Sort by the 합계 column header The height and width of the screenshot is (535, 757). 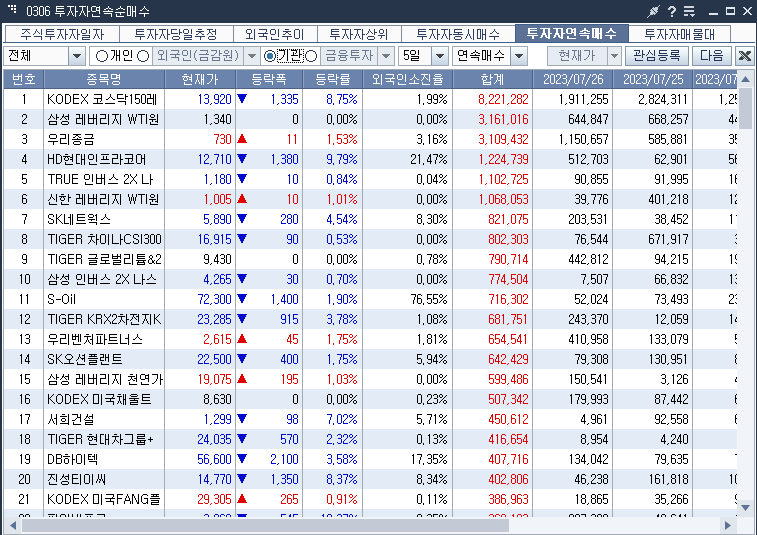(492, 79)
